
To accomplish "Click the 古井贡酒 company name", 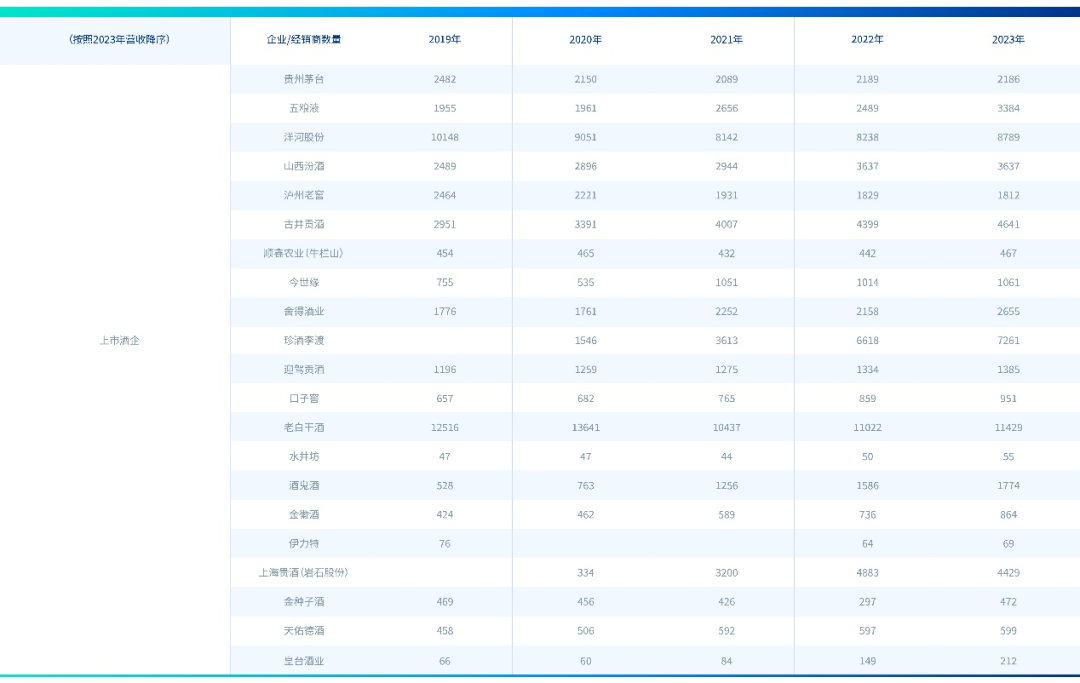I will click(x=304, y=224).
